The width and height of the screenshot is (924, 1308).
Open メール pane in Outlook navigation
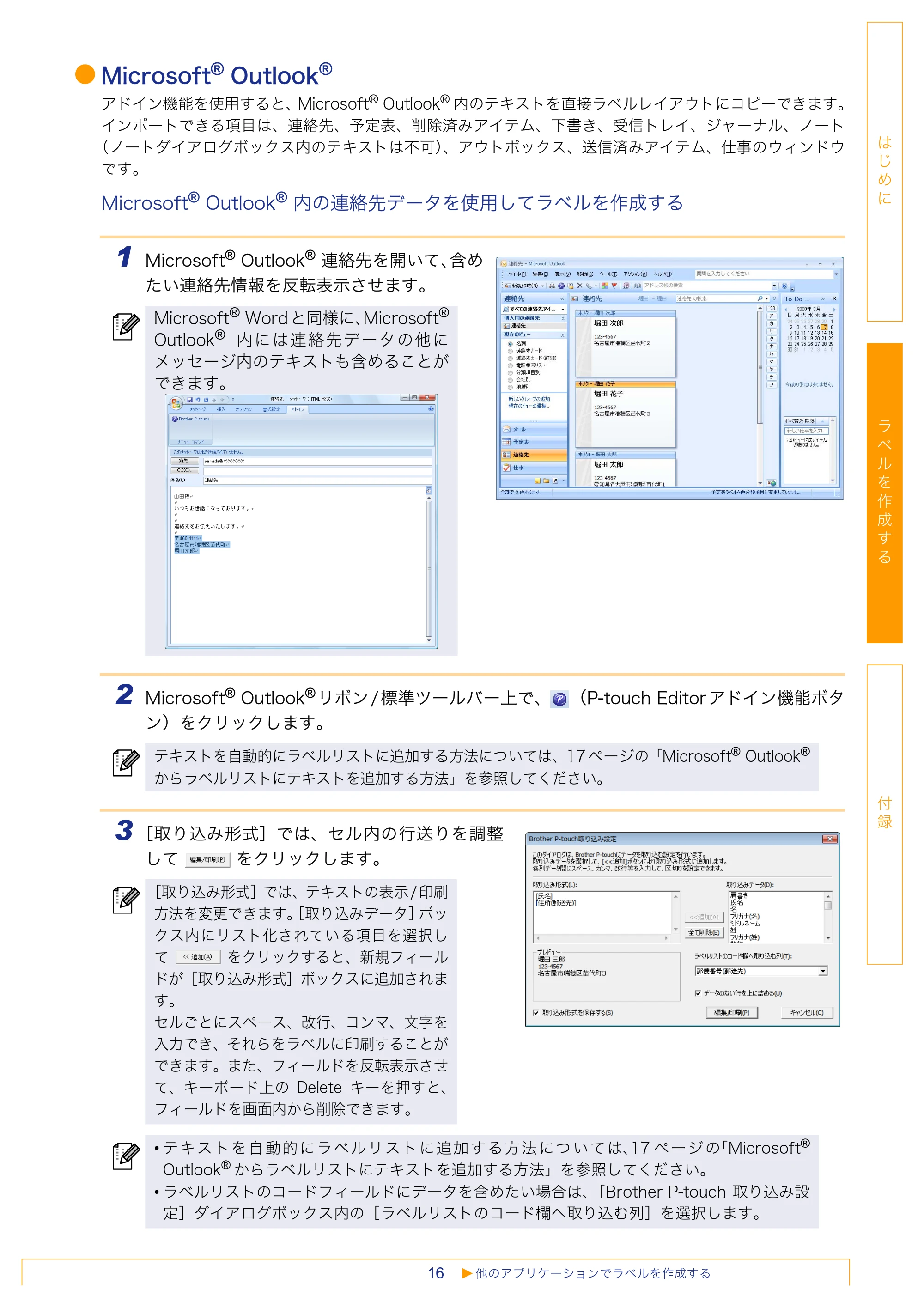[x=535, y=429]
